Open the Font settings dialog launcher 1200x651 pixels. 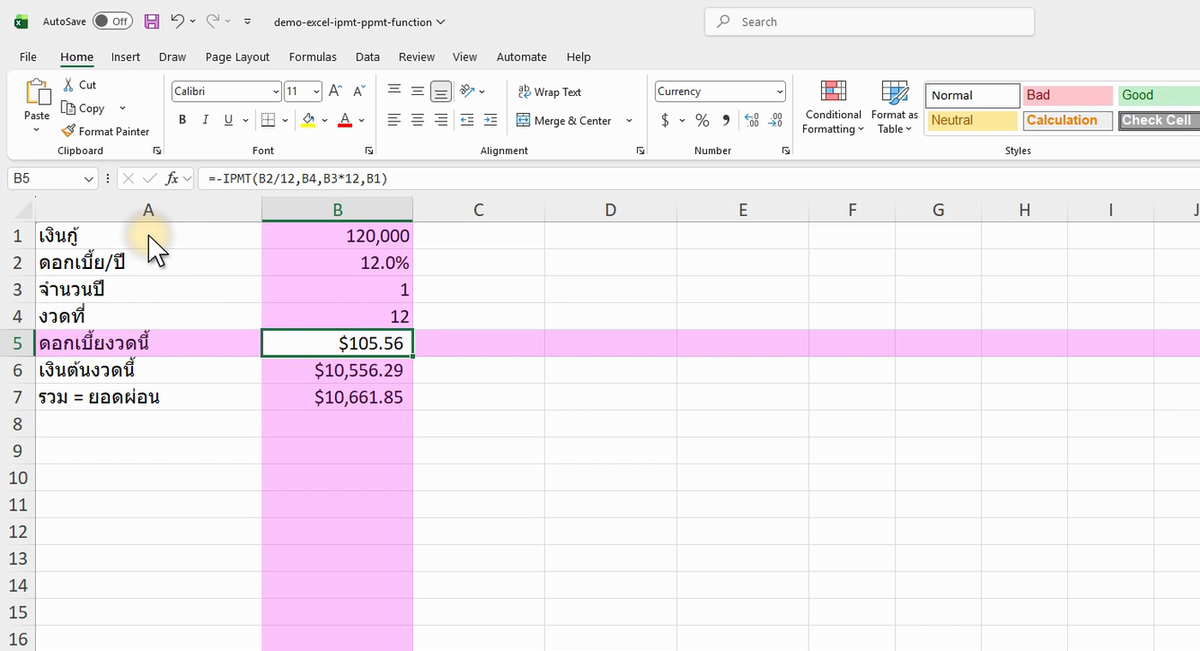click(370, 151)
